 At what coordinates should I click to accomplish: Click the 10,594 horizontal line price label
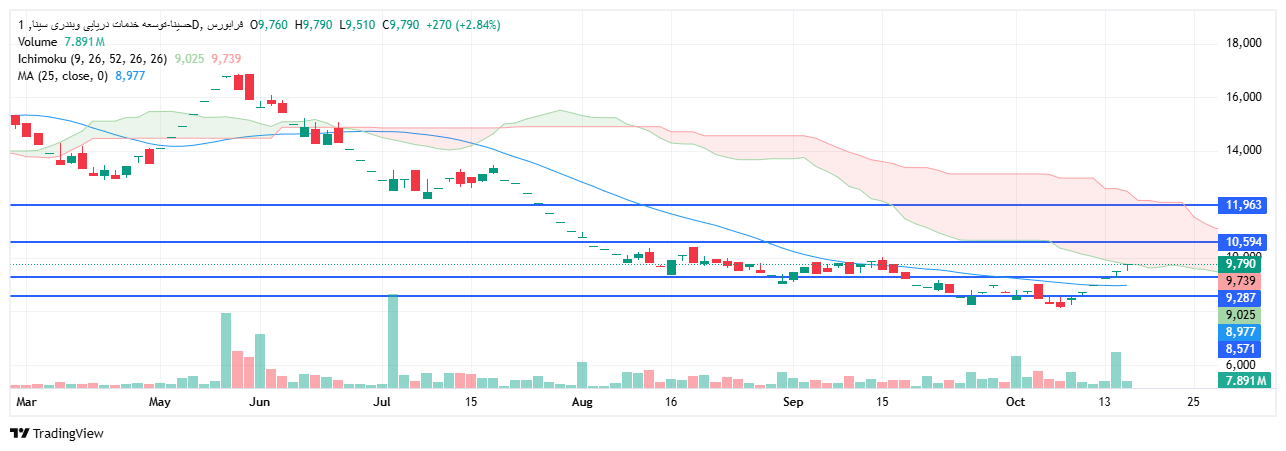click(1244, 242)
